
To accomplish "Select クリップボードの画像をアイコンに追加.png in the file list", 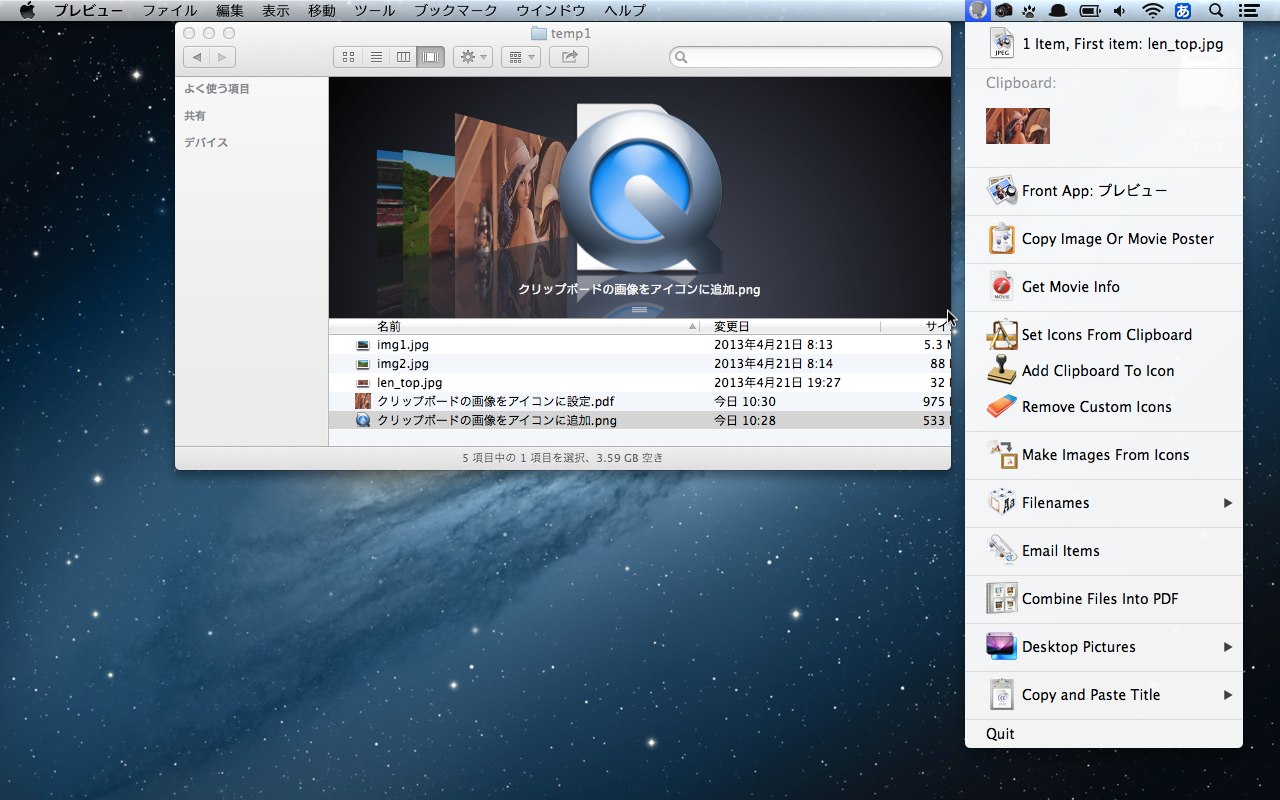I will (x=640, y=421).
